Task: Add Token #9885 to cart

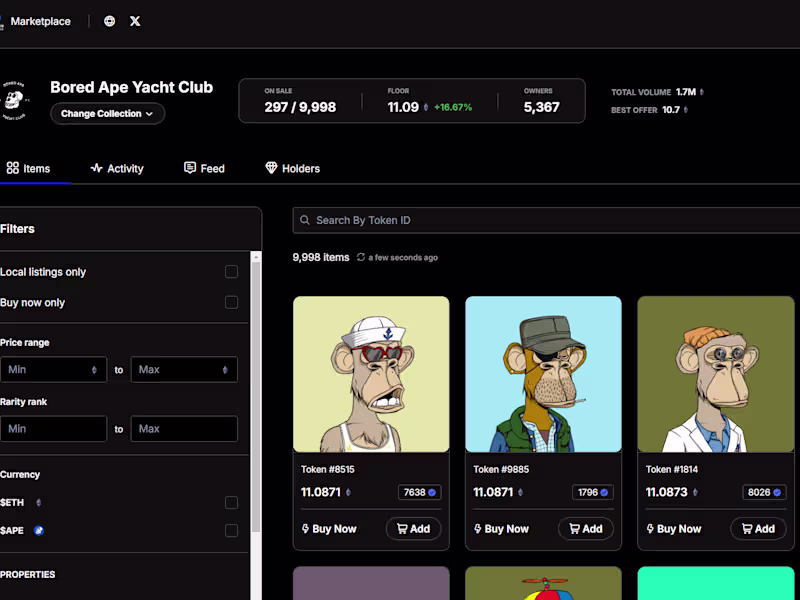Action: [586, 529]
